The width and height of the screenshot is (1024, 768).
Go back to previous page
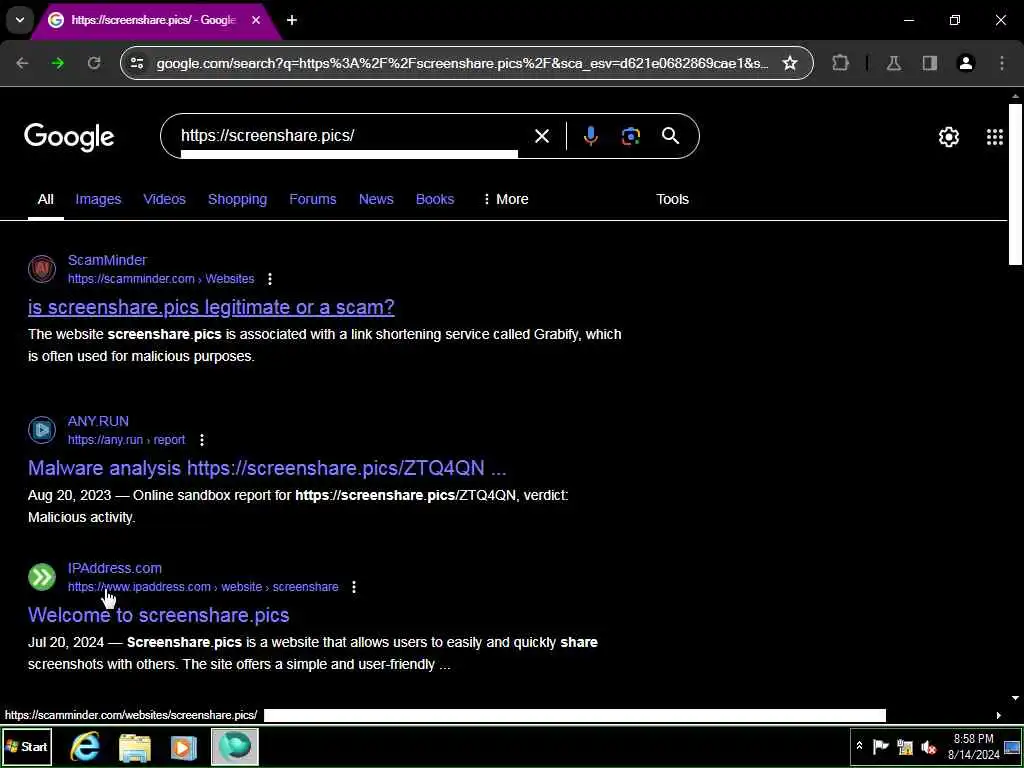pyautogui.click(x=22, y=63)
